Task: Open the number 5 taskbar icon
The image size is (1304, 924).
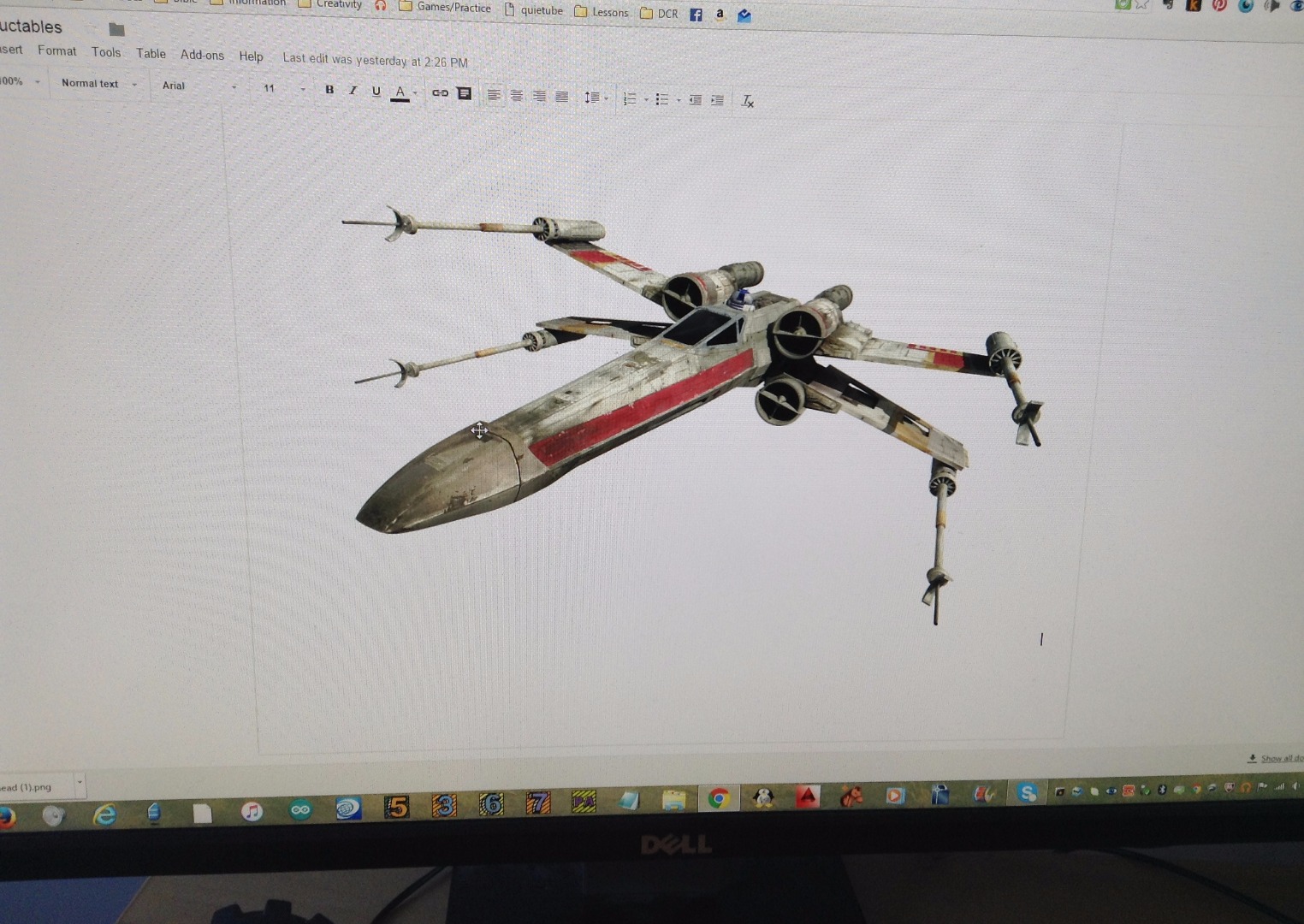Action: coord(397,806)
